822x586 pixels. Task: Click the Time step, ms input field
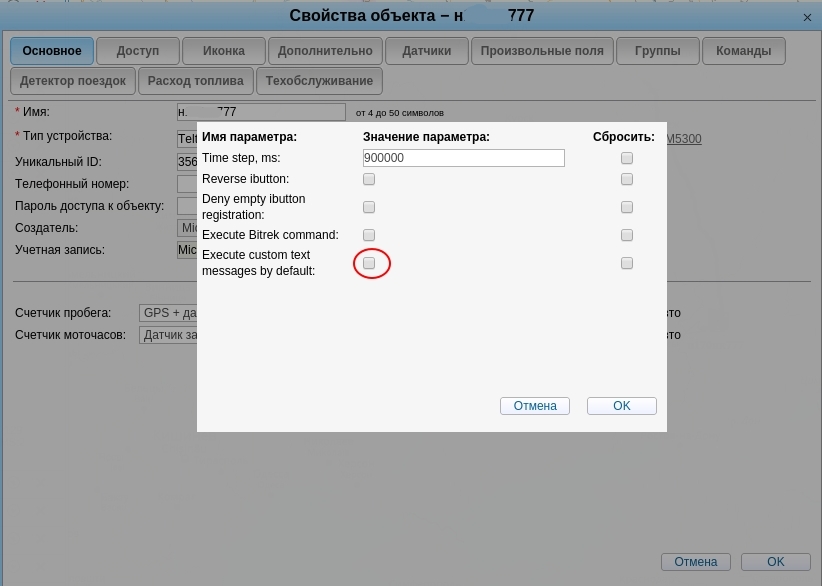point(463,158)
